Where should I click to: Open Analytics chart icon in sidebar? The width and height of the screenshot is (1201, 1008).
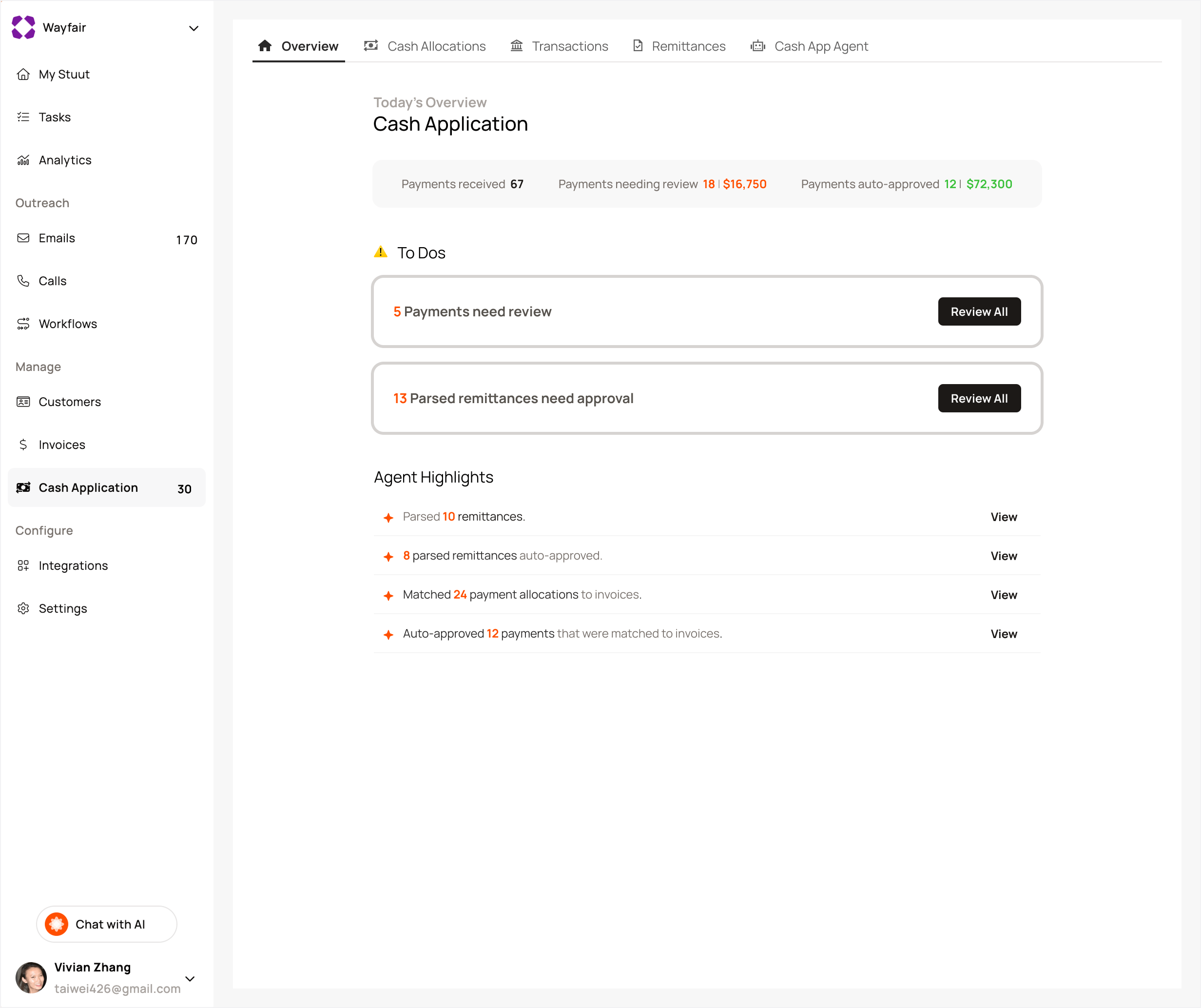pos(23,160)
